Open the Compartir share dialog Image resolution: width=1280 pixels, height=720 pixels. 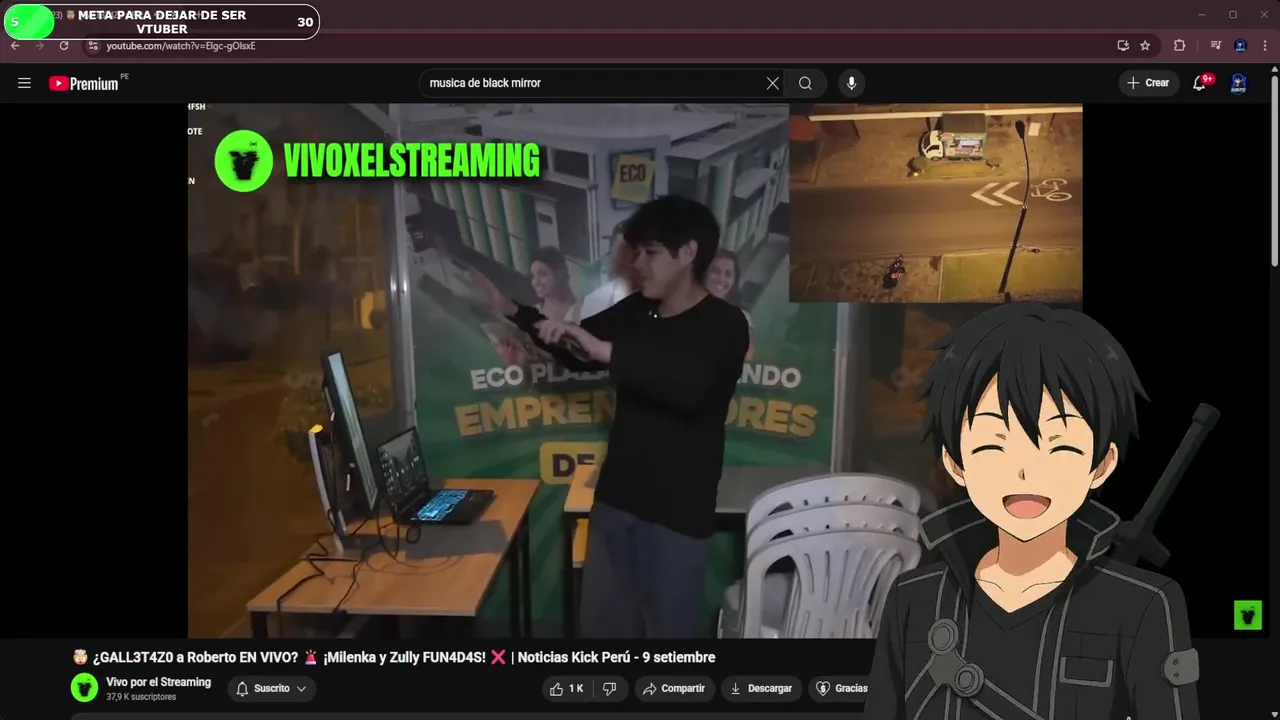click(674, 688)
